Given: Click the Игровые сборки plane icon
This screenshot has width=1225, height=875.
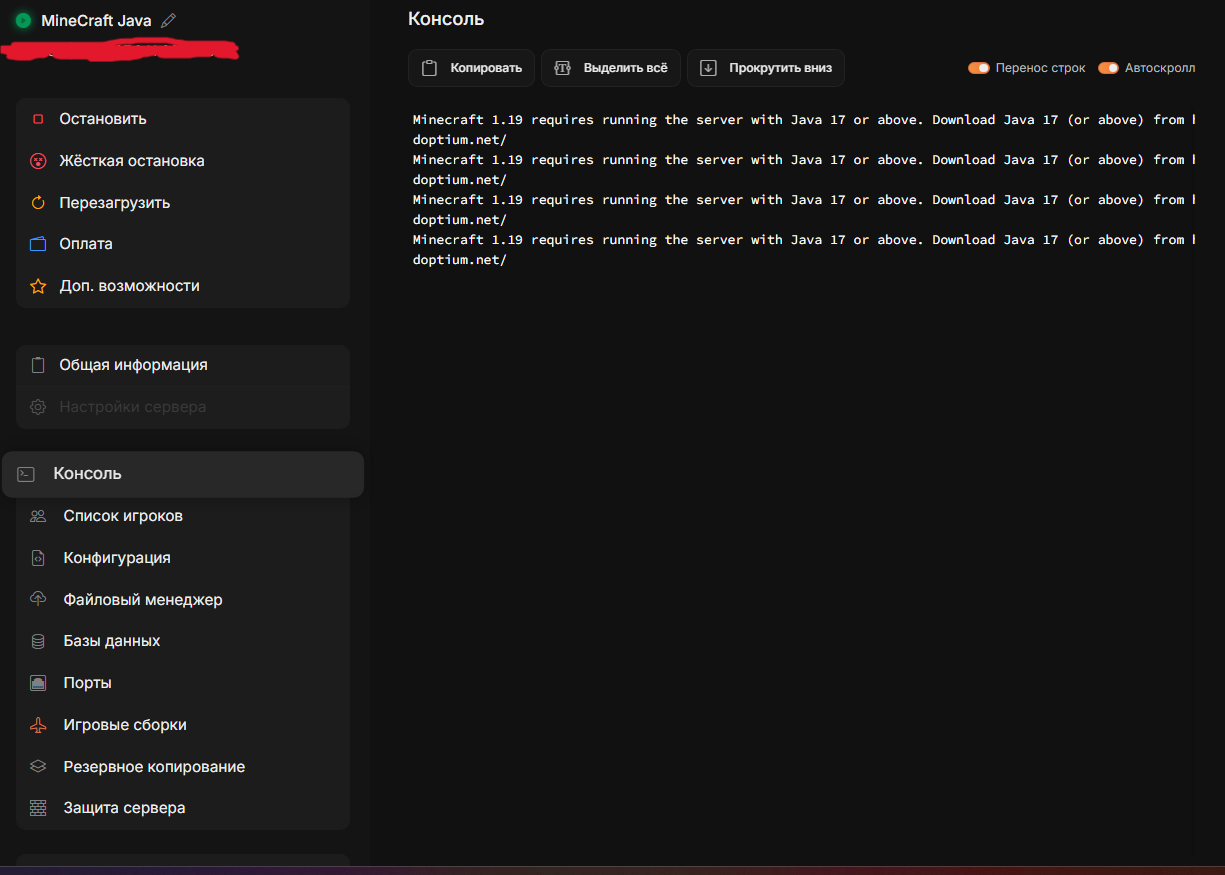Looking at the screenshot, I should [38, 725].
